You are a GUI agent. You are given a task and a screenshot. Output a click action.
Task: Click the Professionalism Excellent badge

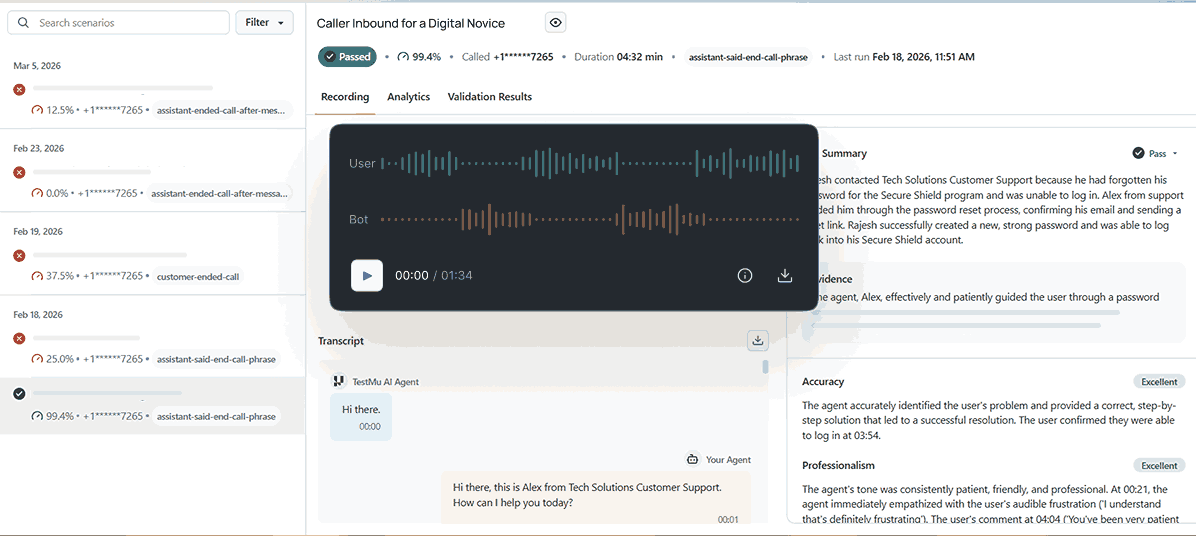[x=1159, y=465]
